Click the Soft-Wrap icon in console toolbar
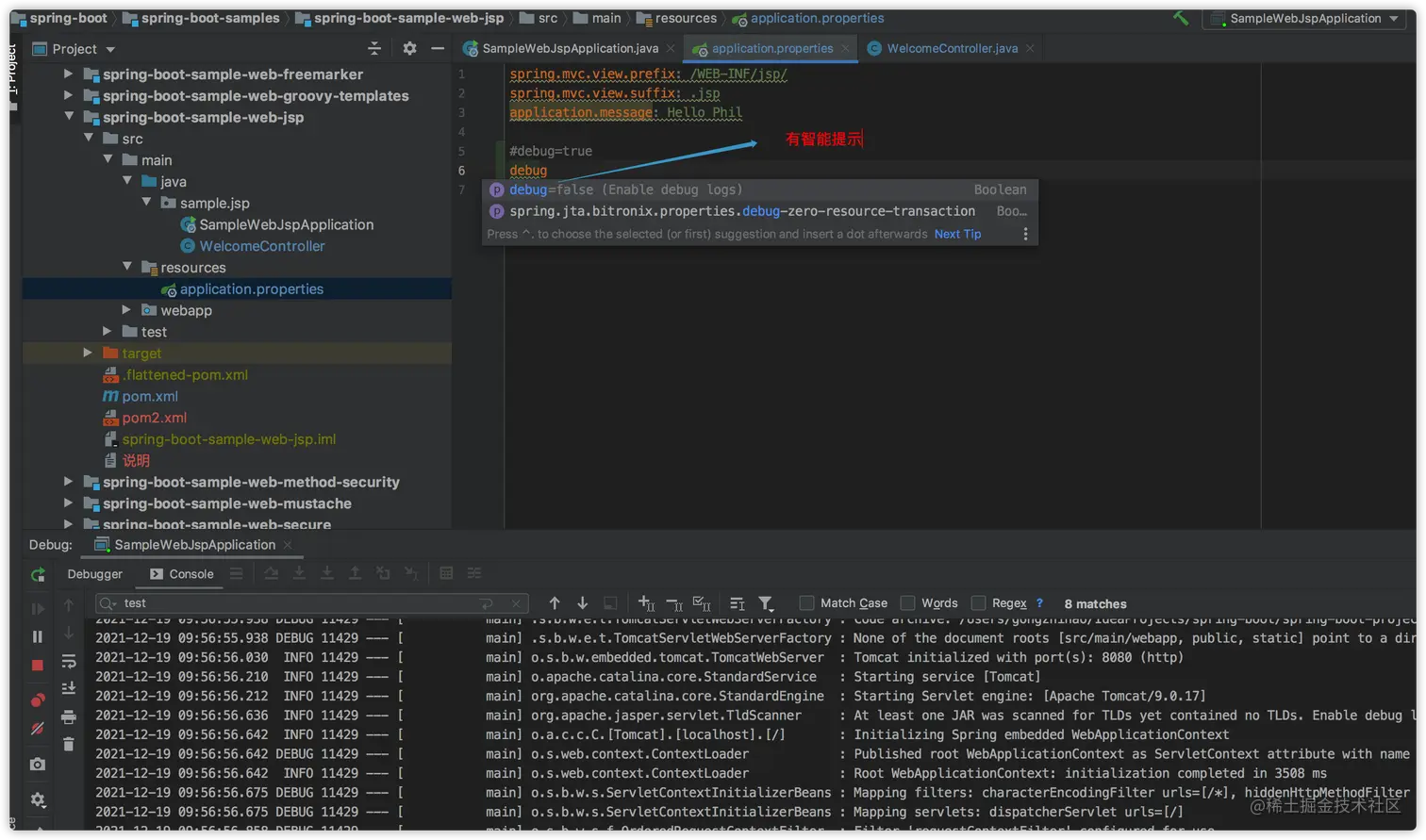The width and height of the screenshot is (1426, 840). tap(69, 662)
